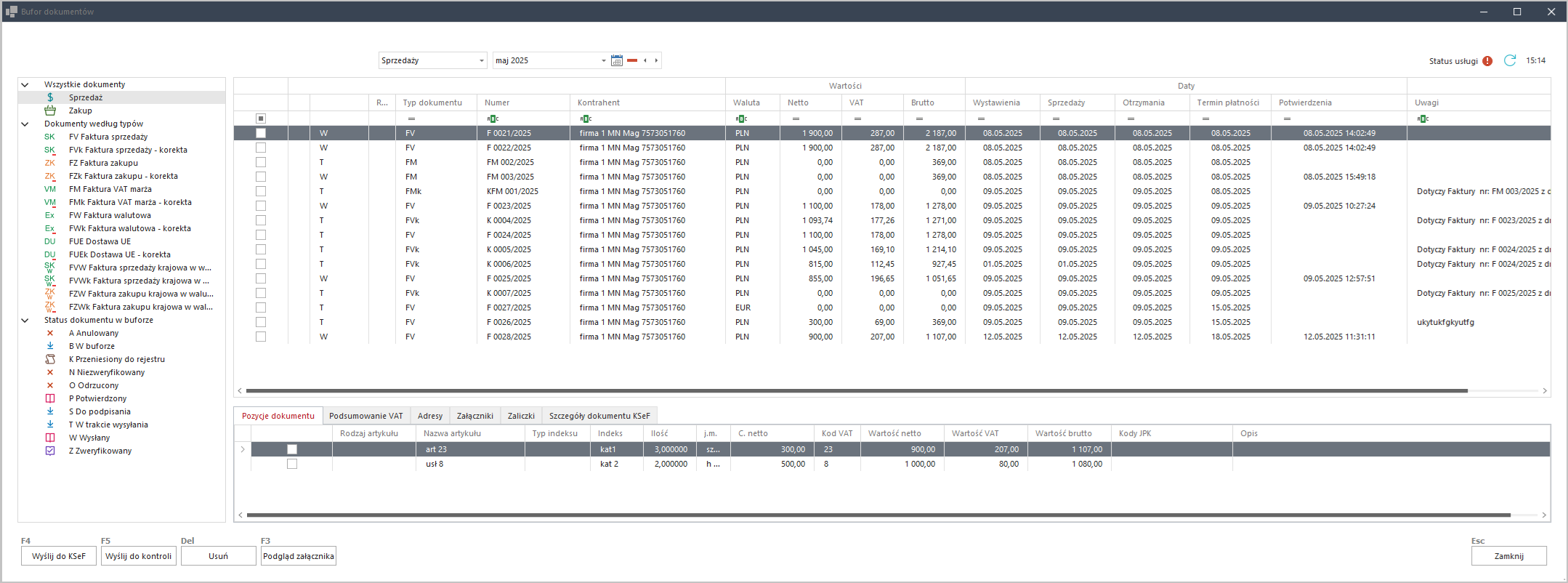Viewport: 1568px width, 583px height.
Task: Click the horizontal scrollbar of documents grid
Action: pyautogui.click(x=857, y=391)
